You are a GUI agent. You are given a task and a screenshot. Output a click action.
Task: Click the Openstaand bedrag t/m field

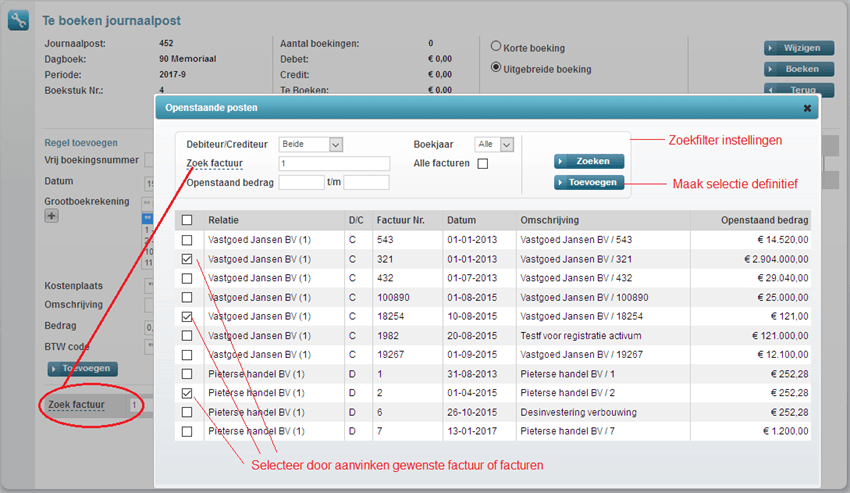[366, 182]
